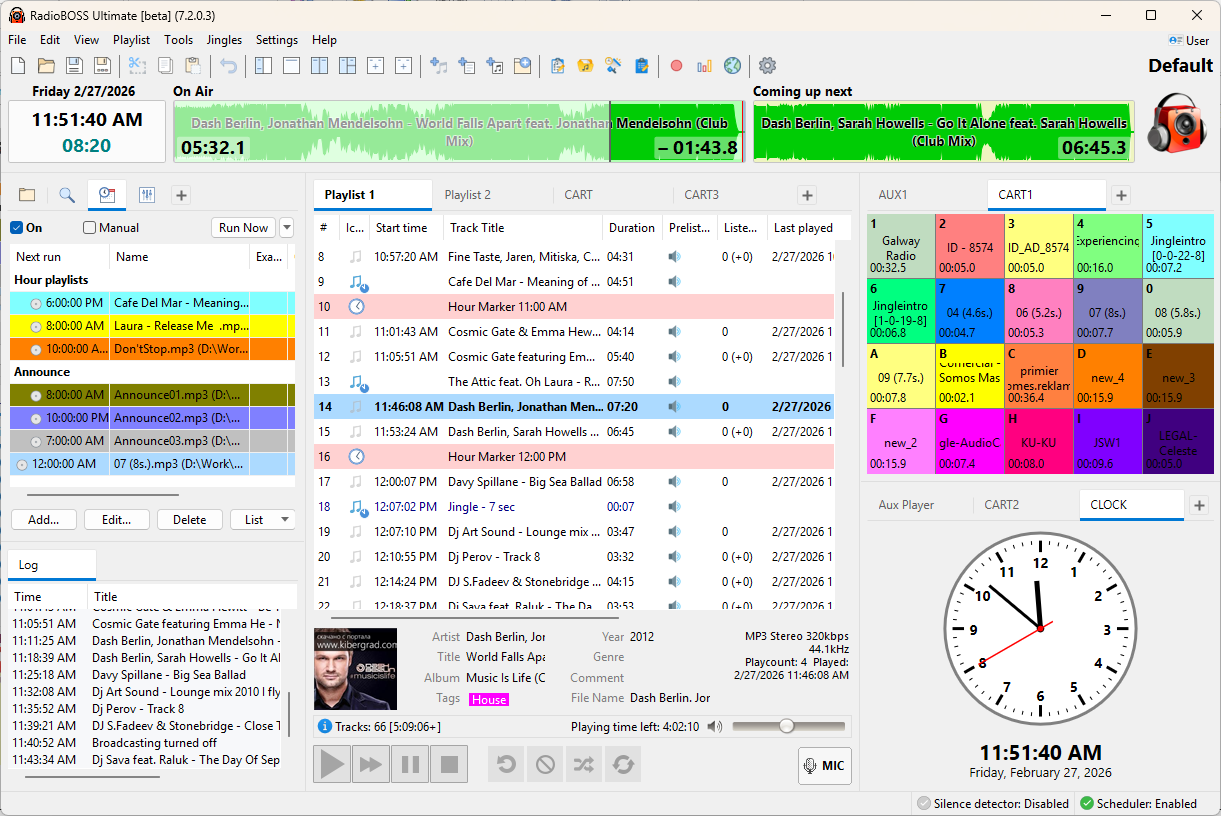Click the User account label at top right

(x=1190, y=41)
